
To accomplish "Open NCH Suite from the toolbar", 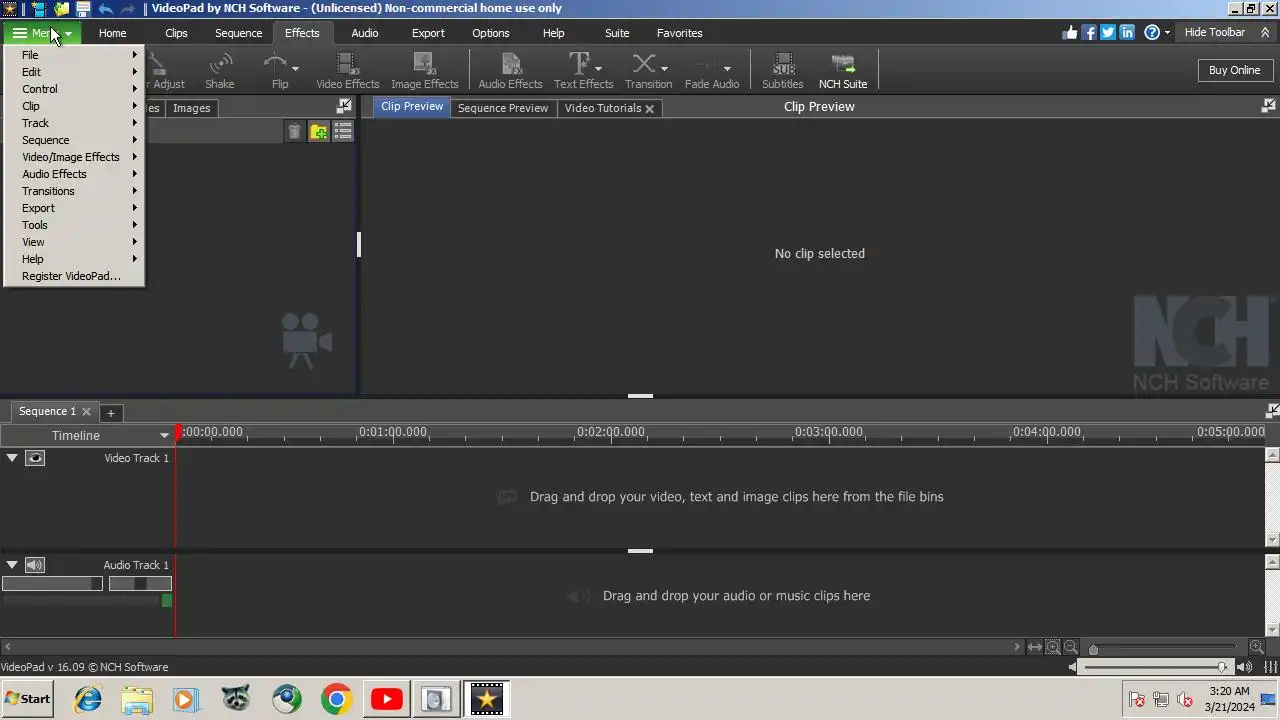I will click(843, 71).
